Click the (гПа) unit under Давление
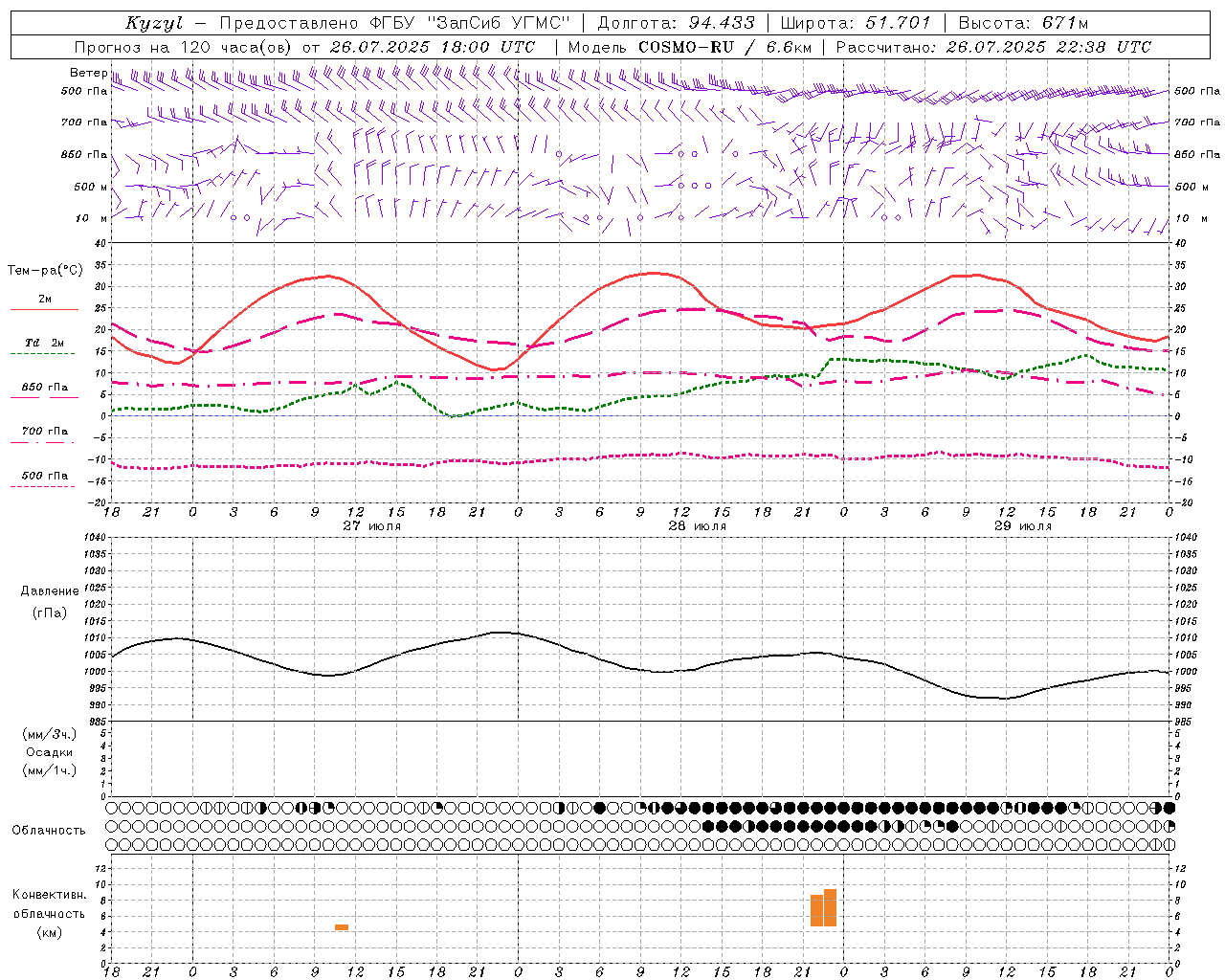The image size is (1225, 980). pyautogui.click(x=49, y=612)
